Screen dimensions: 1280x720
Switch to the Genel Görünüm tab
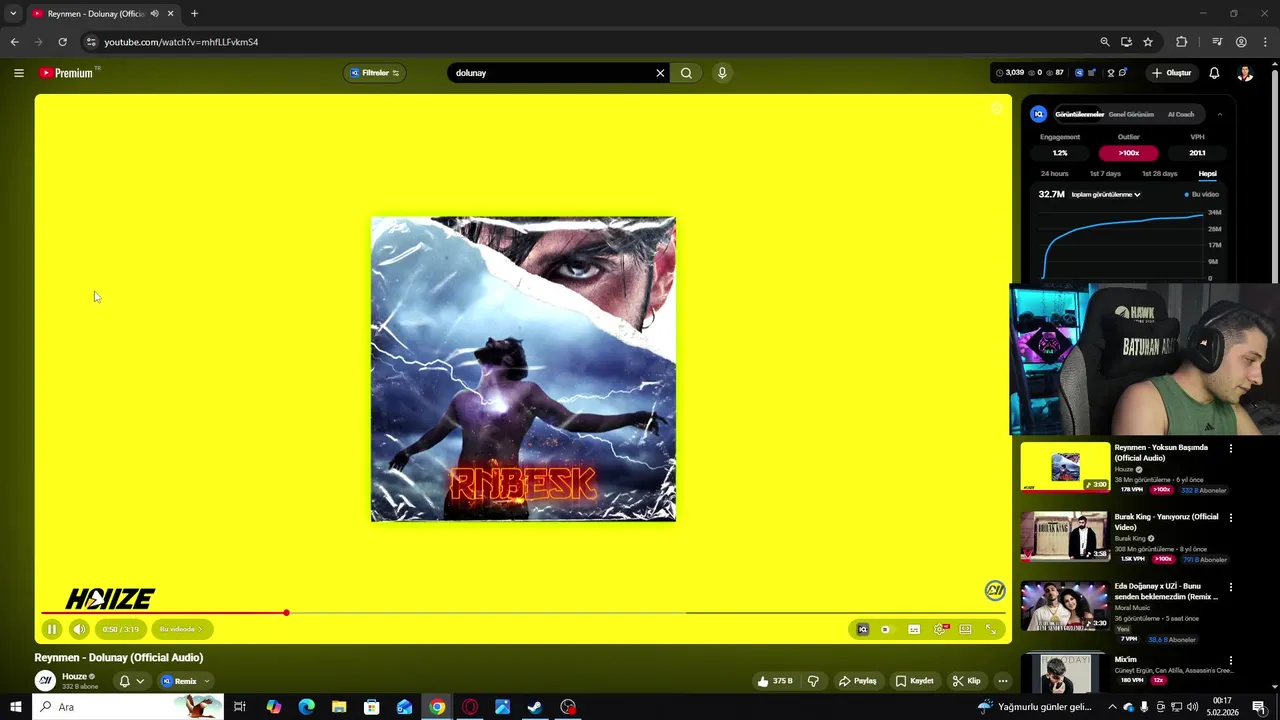1131,114
